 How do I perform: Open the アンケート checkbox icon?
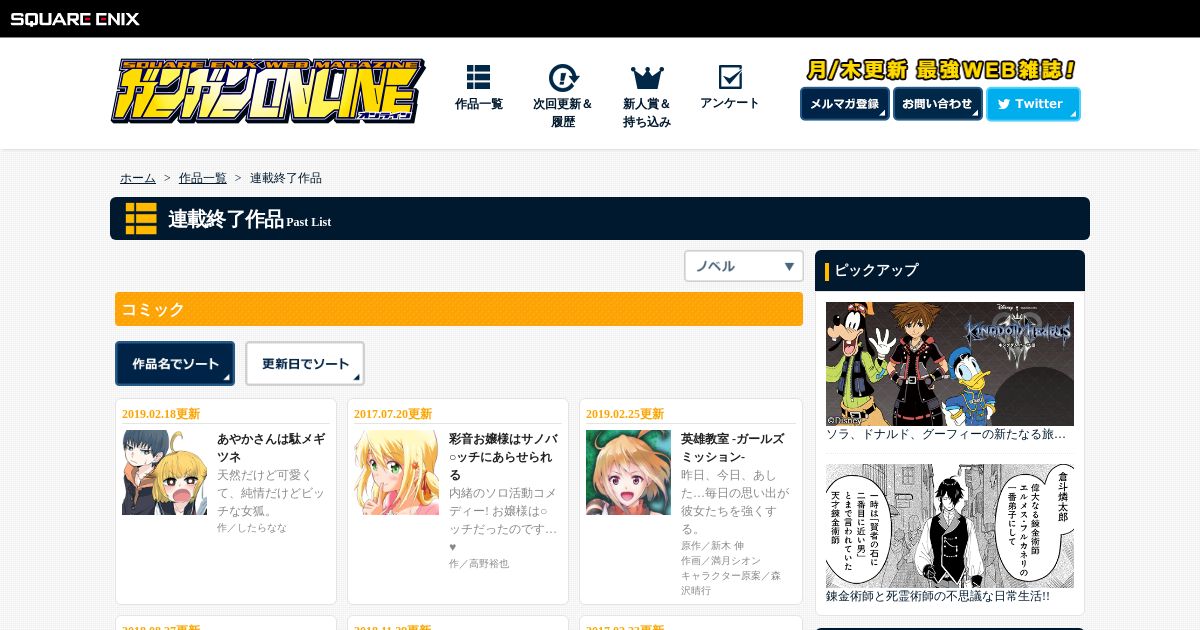pos(730,77)
